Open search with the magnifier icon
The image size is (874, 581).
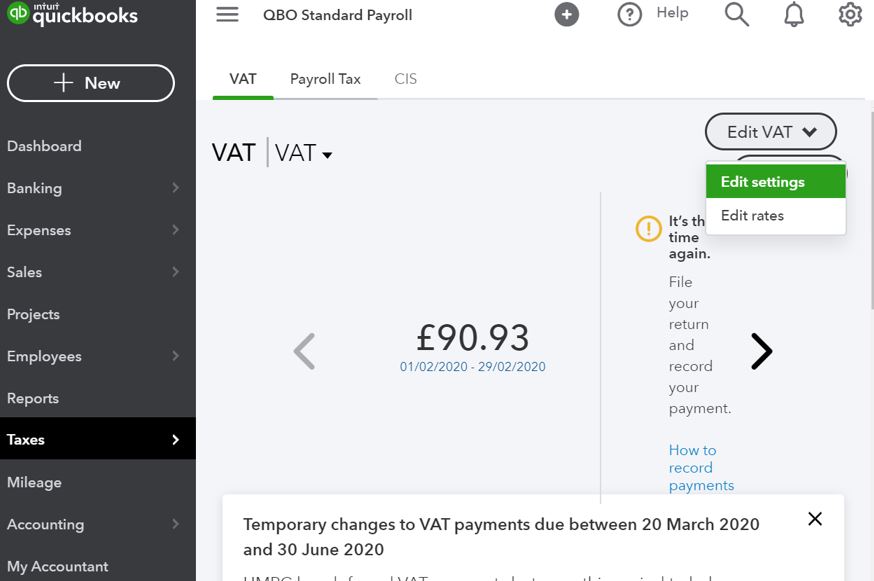737,15
